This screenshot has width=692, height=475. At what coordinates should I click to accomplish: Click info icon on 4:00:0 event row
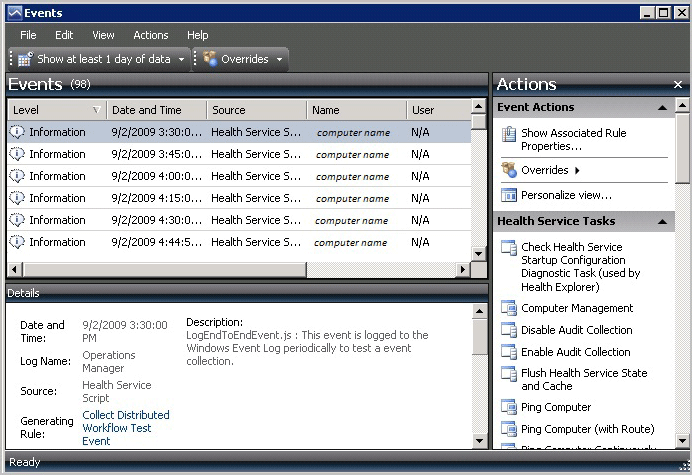click(17, 176)
